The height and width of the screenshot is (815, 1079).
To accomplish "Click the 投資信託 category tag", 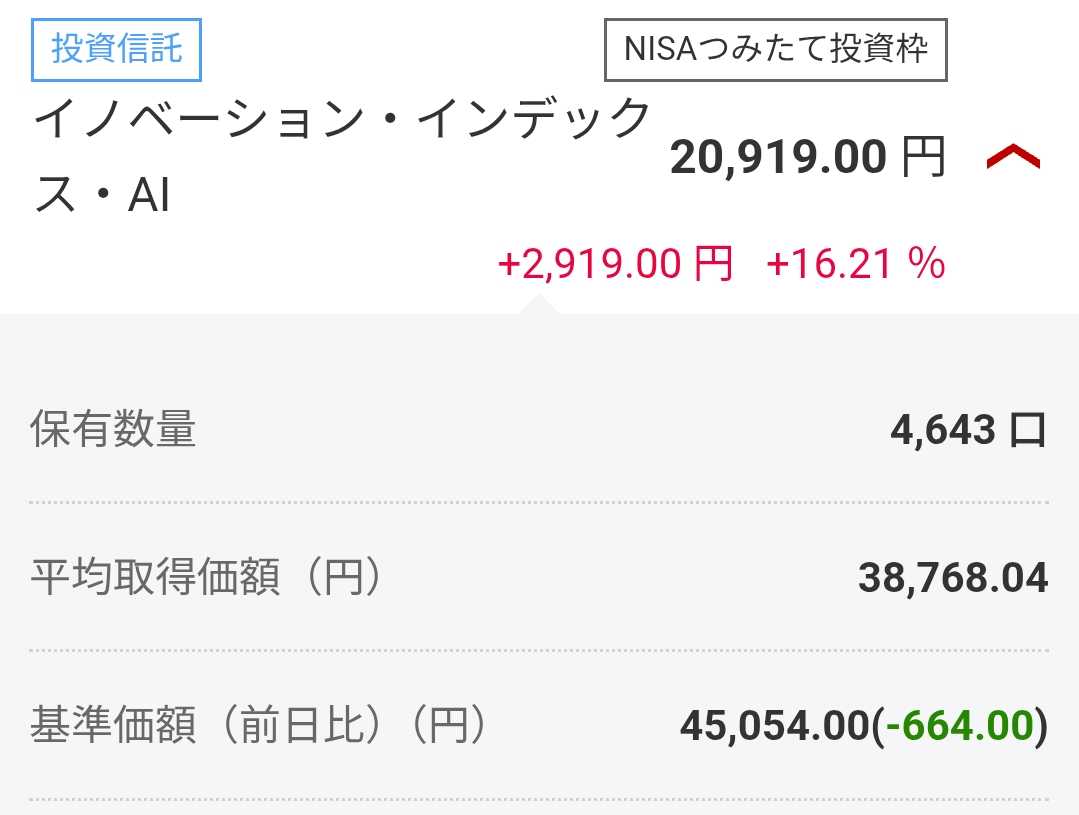I will tap(117, 49).
